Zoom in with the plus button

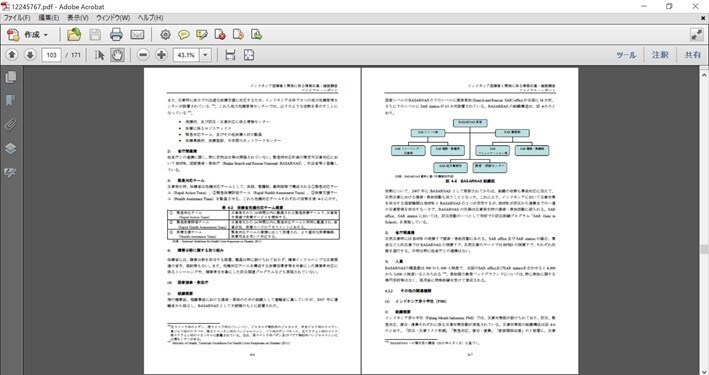click(x=161, y=55)
